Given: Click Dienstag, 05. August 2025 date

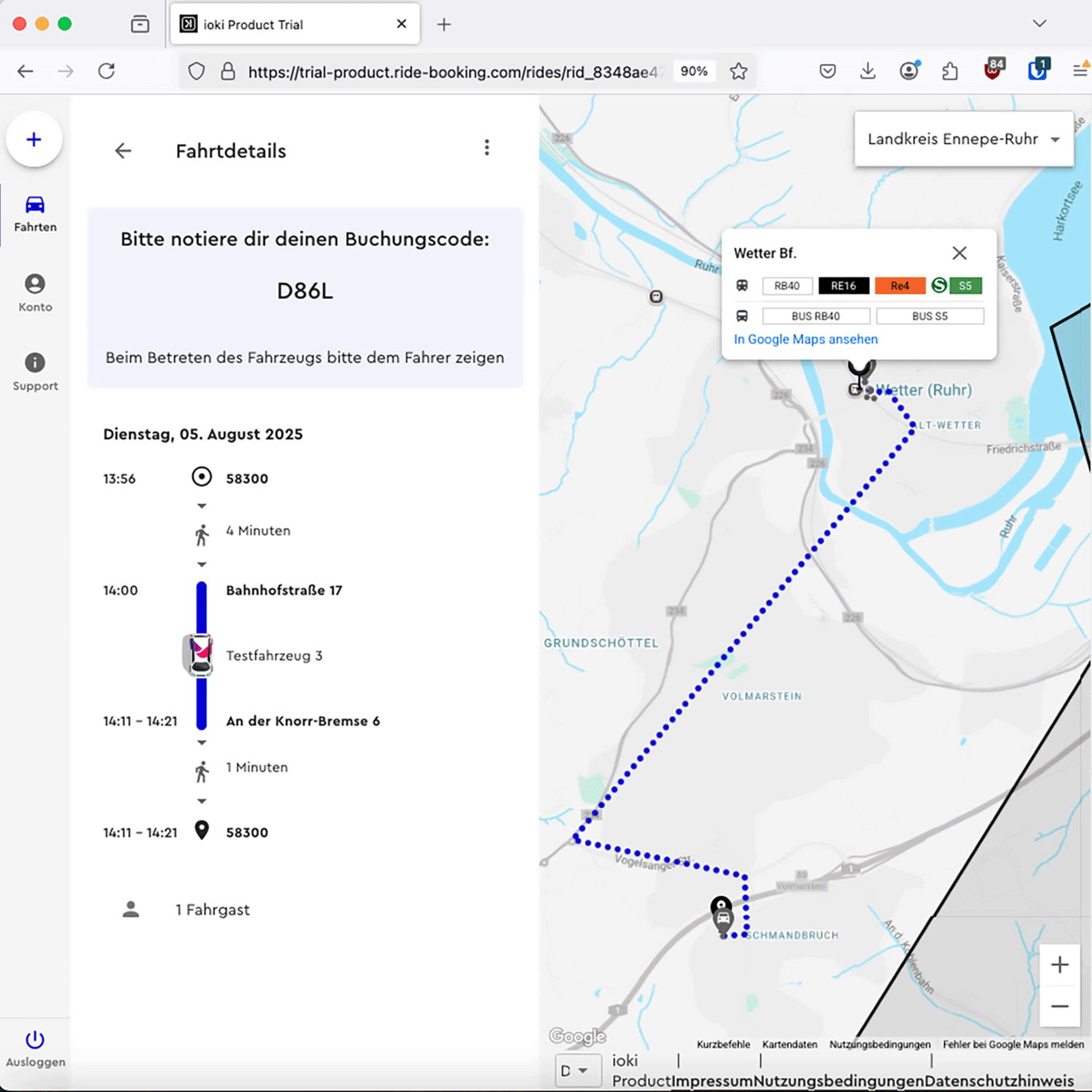Looking at the screenshot, I should click(x=203, y=434).
